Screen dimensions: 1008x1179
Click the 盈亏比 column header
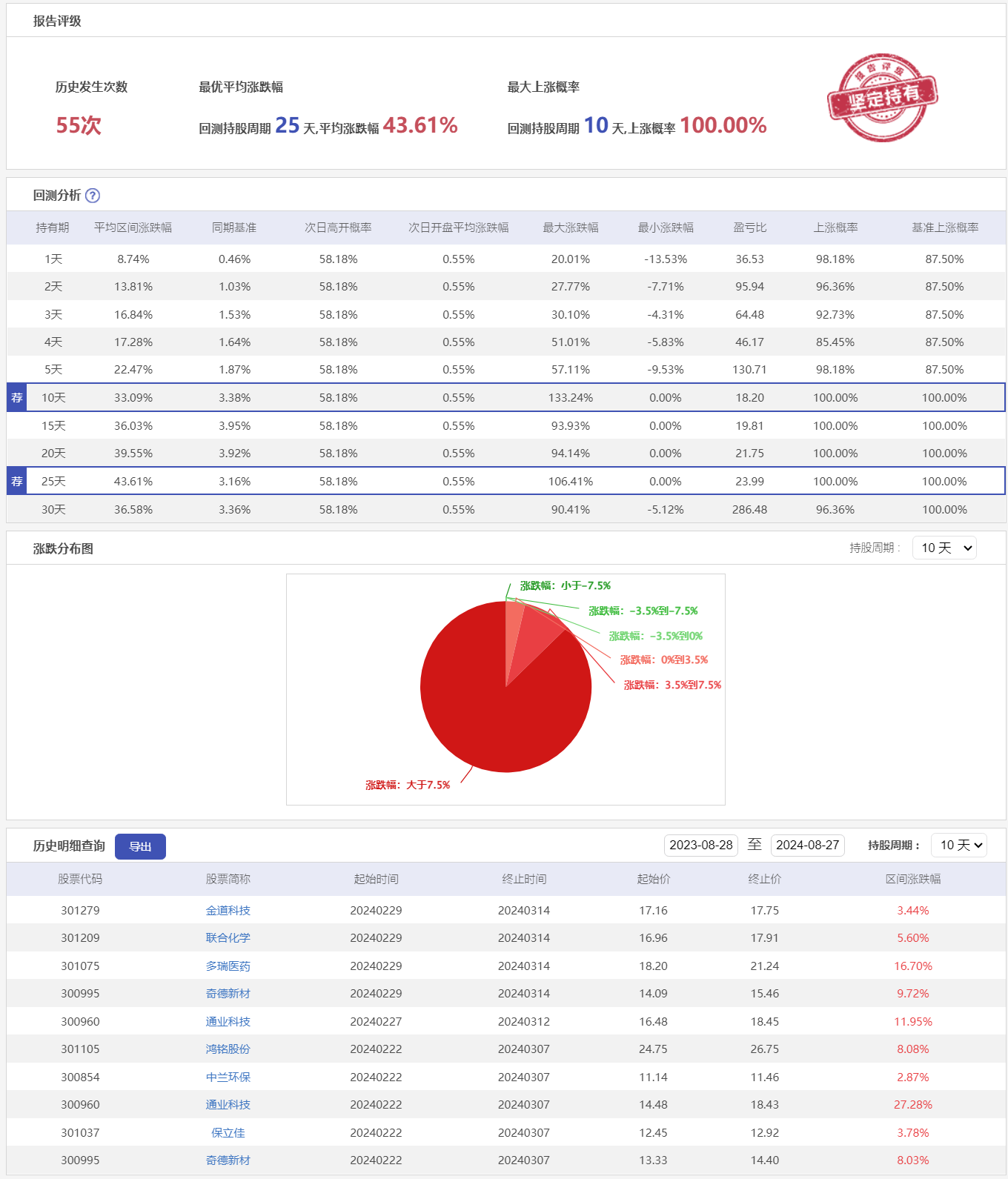(750, 228)
